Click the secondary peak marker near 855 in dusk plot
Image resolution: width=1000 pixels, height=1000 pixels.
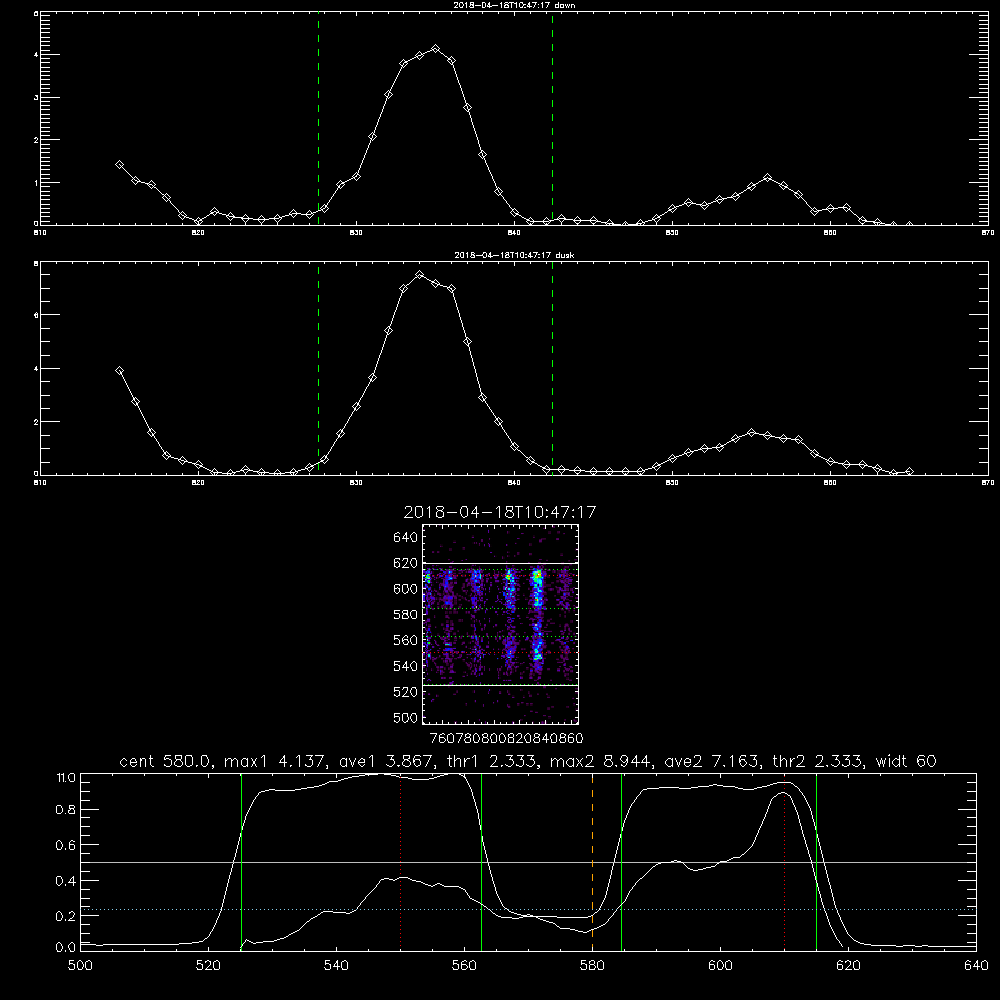[x=752, y=432]
